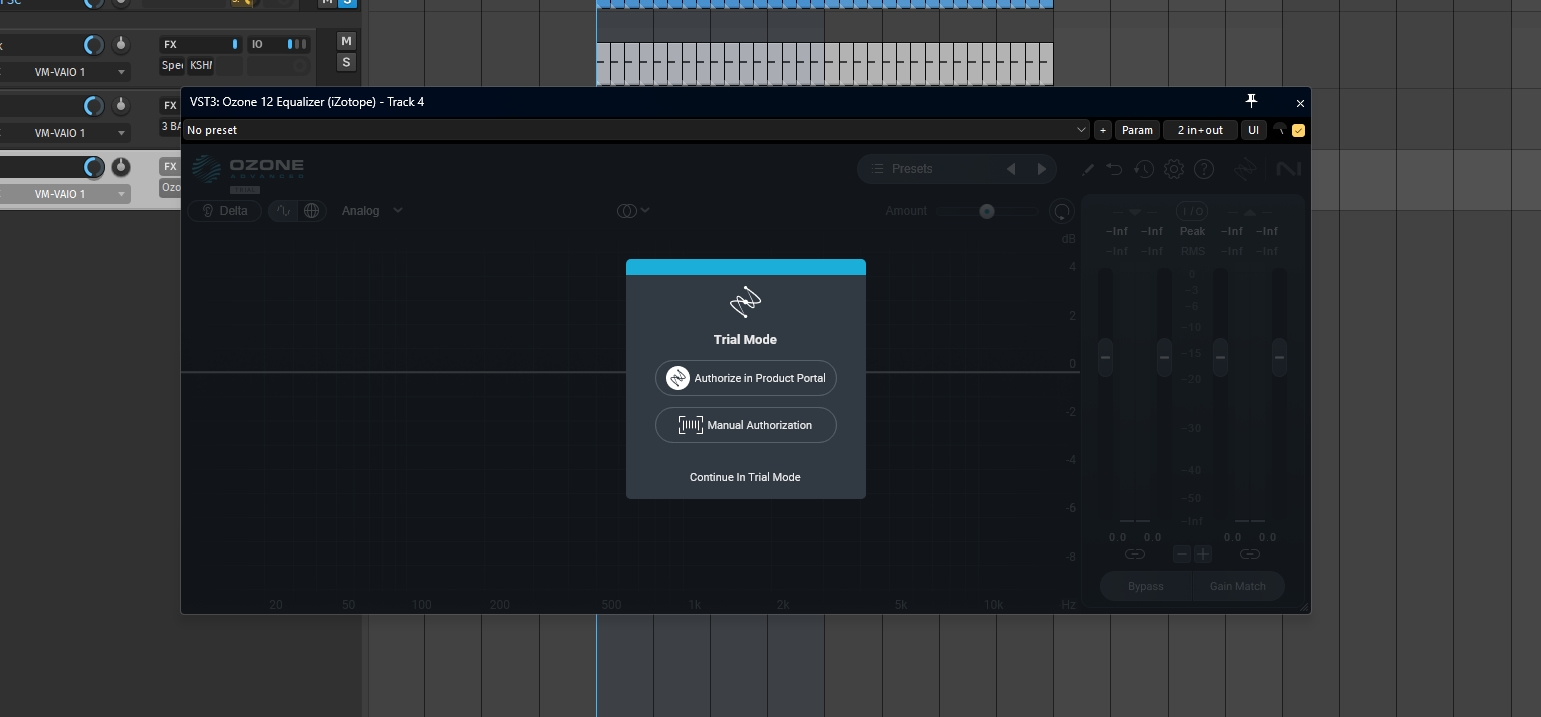Viewport: 1541px width, 717px height.
Task: Click Authorize in Product Portal
Action: click(746, 378)
